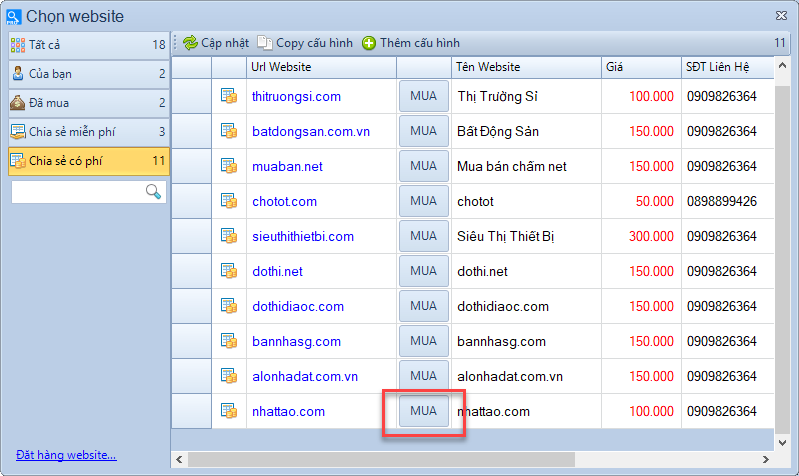
Task: Open the Đã mua category
Action: (x=89, y=103)
